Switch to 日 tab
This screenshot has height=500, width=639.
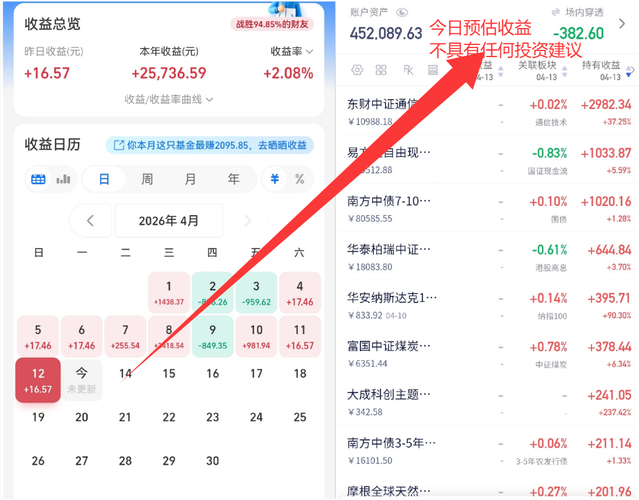(104, 179)
